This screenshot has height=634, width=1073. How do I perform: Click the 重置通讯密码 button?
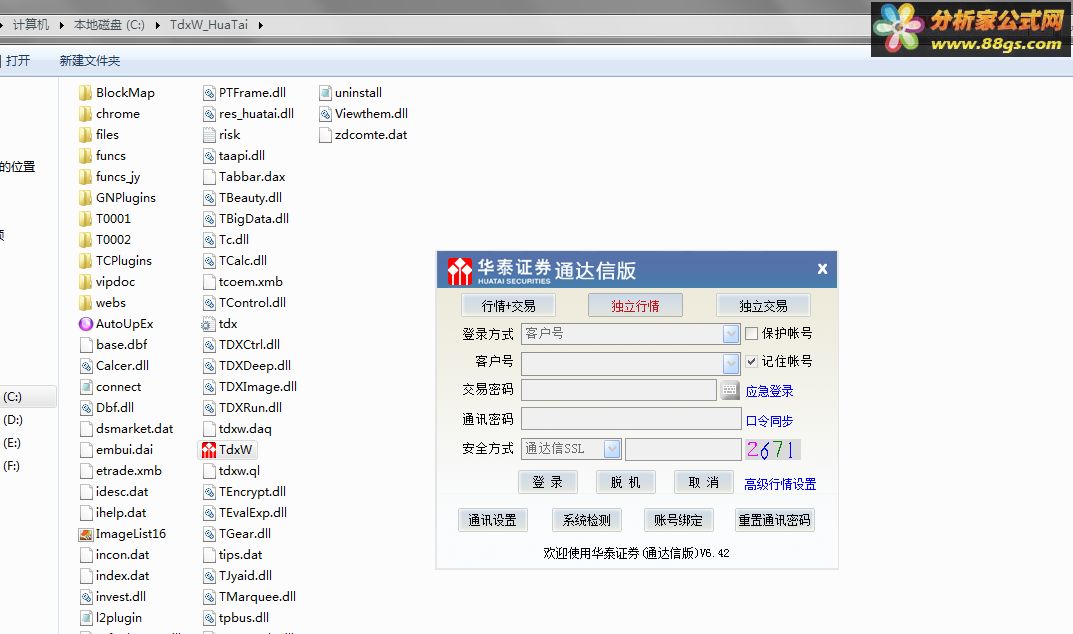point(775,520)
